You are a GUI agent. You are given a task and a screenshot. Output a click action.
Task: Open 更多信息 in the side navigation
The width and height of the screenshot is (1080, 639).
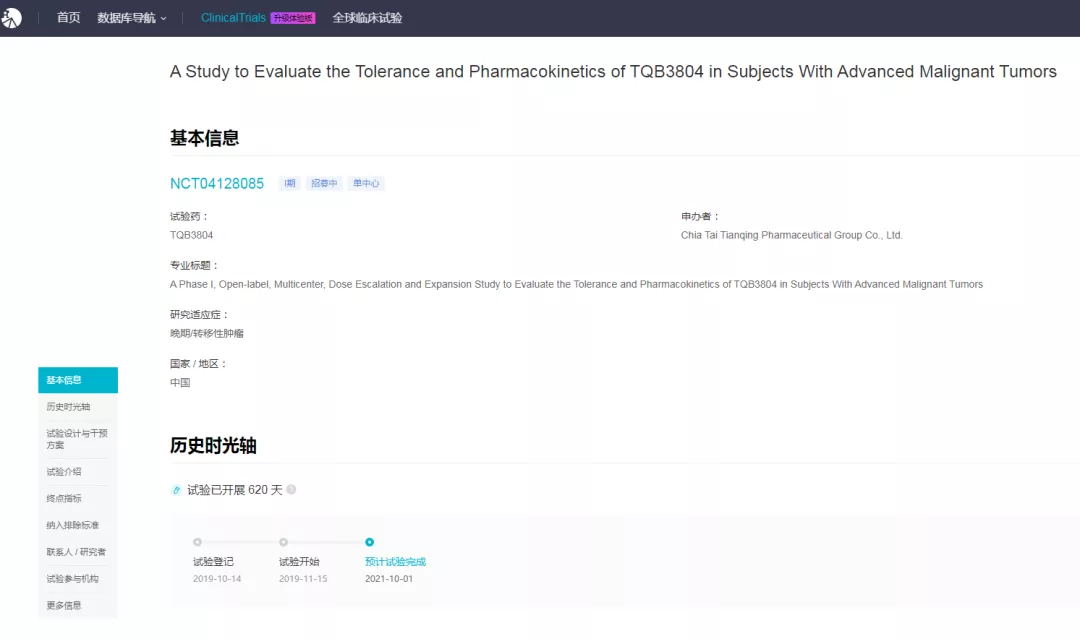[x=64, y=605]
